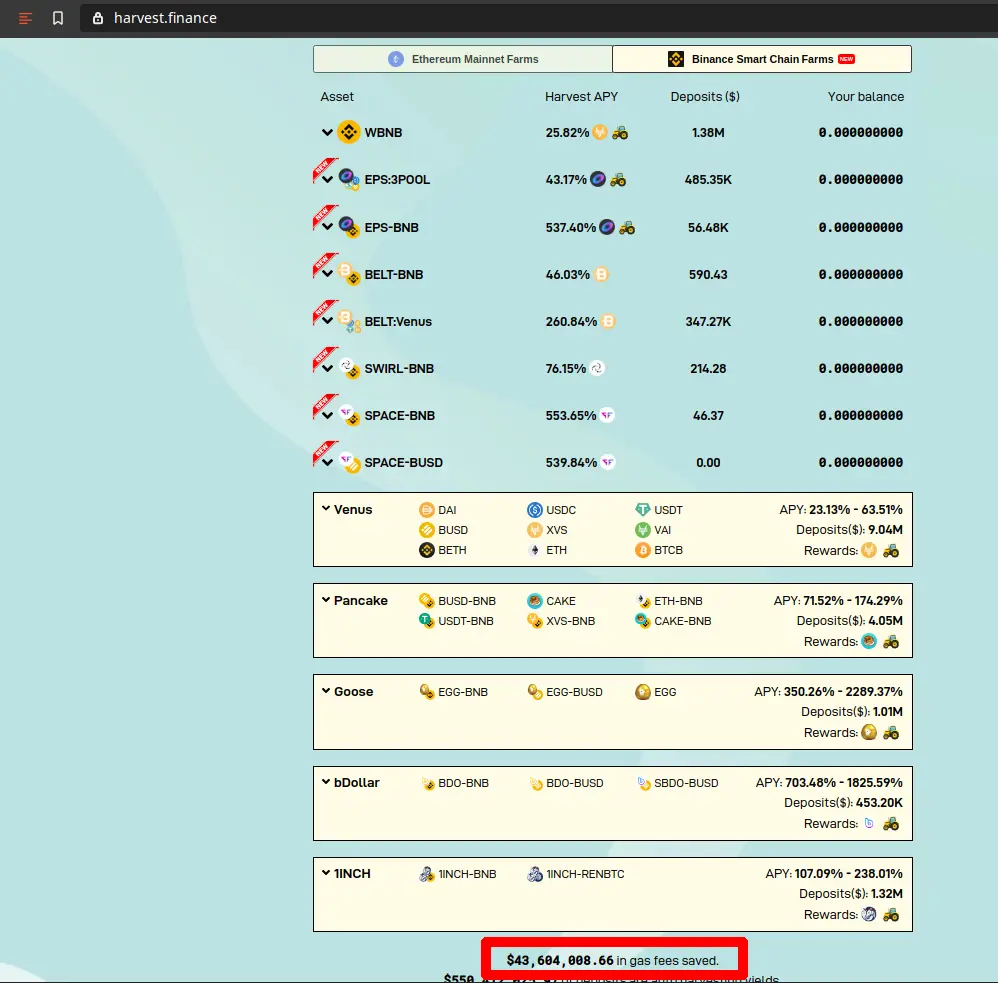Expand the SPACE-BUSD row chevron
Image resolution: width=998 pixels, height=983 pixels.
tap(327, 463)
